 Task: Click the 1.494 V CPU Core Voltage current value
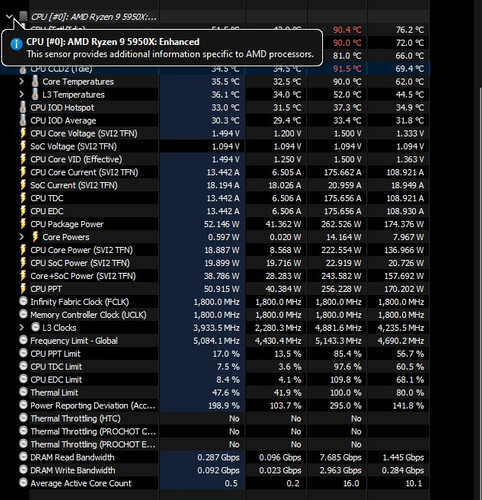point(226,133)
